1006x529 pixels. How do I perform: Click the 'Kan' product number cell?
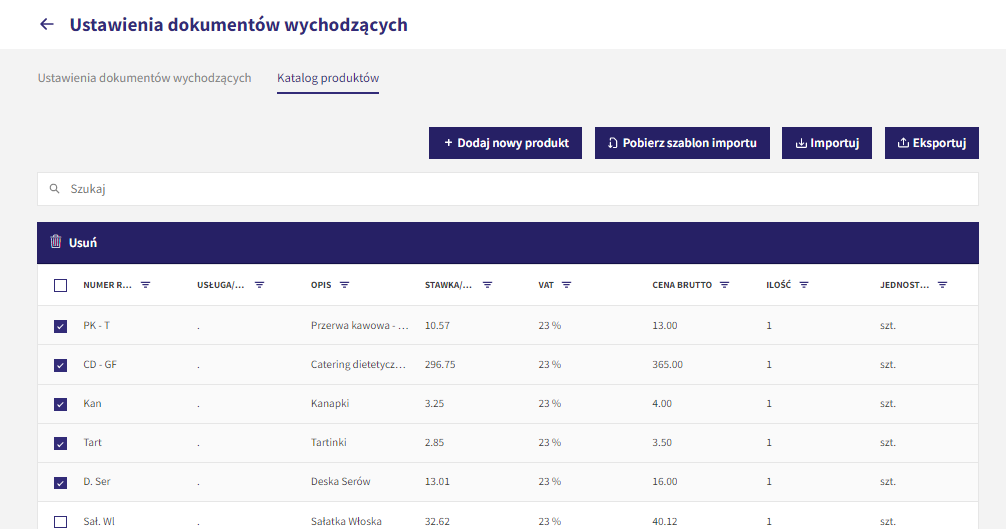point(92,403)
